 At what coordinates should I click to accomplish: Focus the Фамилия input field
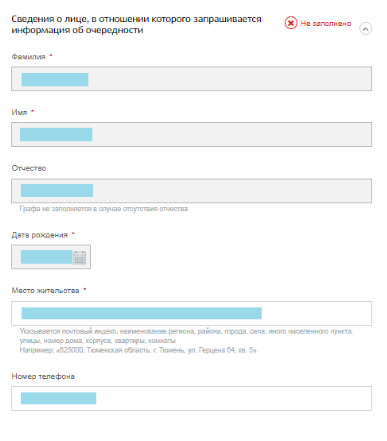click(191, 79)
